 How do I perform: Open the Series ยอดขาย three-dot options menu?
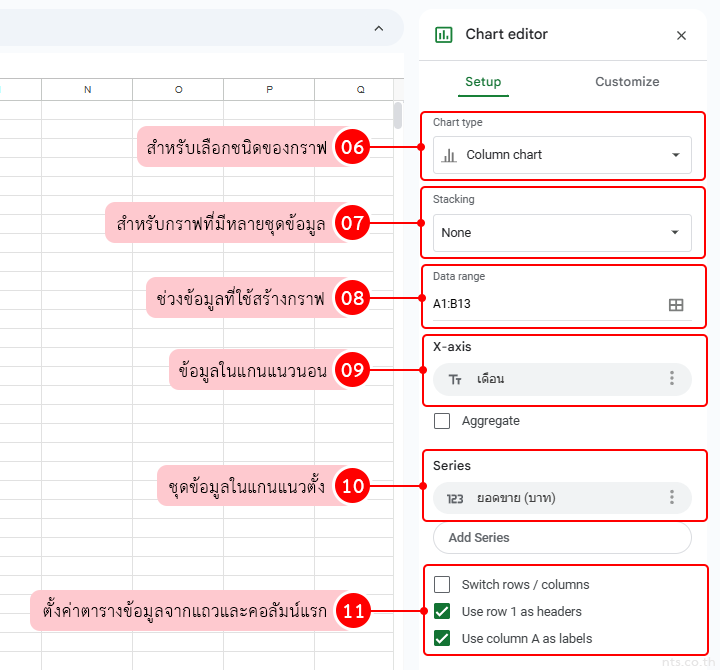[x=672, y=498]
